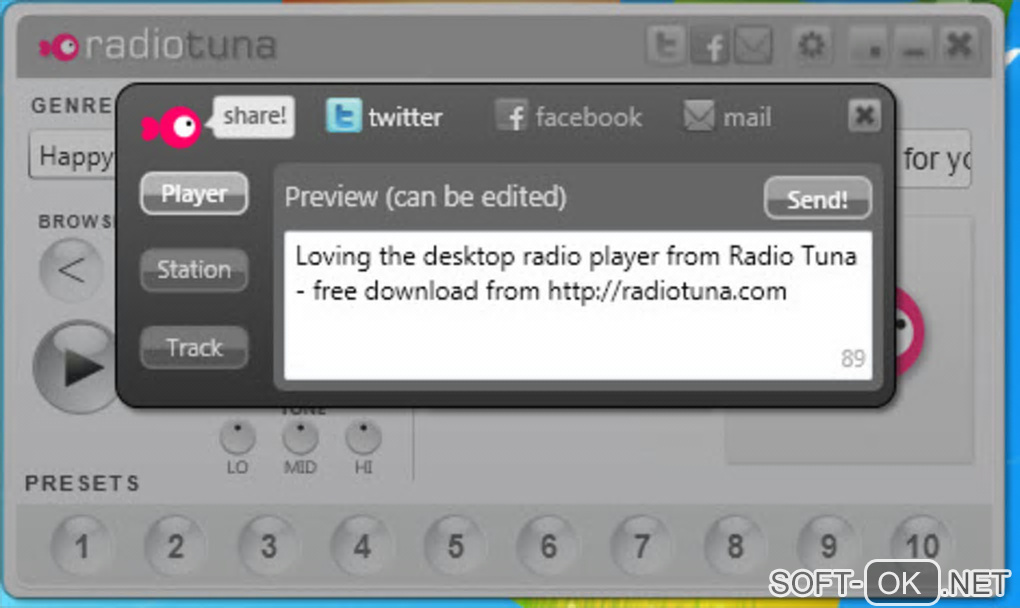This screenshot has width=1020, height=608.
Task: Click the MID tone knob
Action: 300,437
